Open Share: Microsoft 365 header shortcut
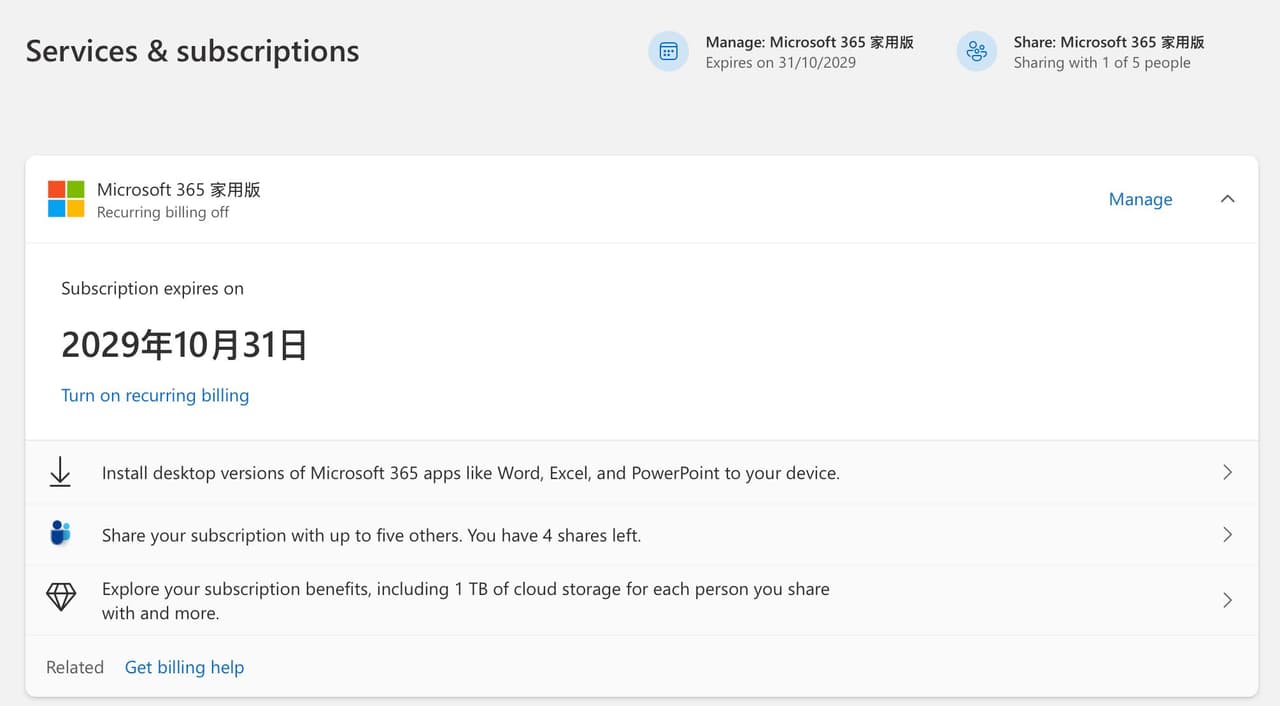1280x706 pixels. 1080,52
